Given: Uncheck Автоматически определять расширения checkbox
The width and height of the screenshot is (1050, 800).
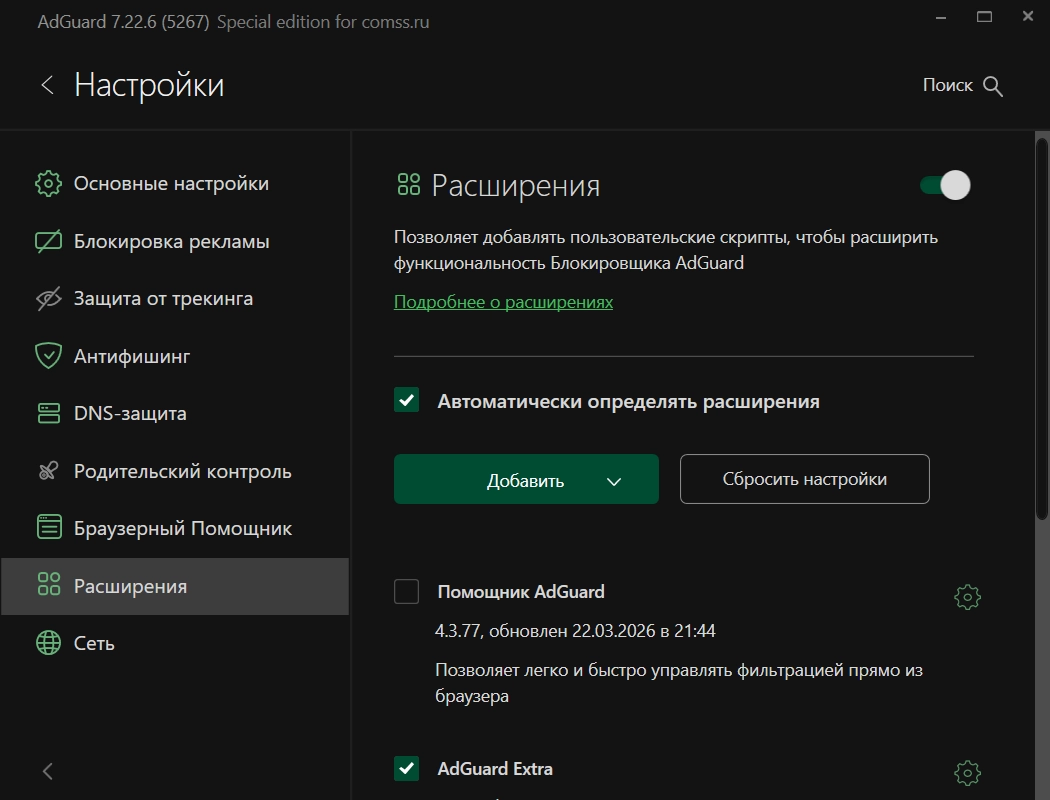Looking at the screenshot, I should (407, 401).
